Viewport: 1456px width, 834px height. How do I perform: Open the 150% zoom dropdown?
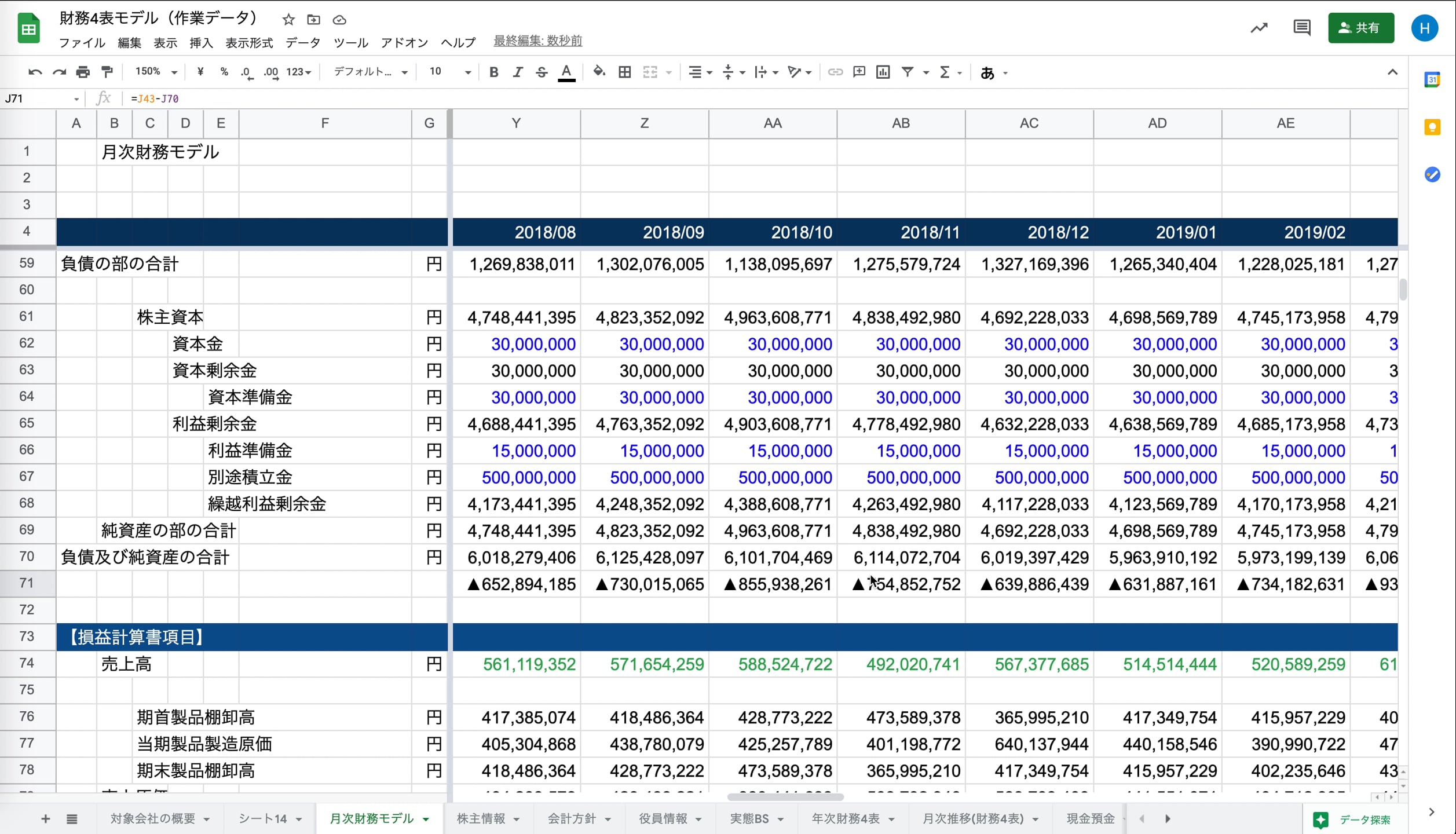[155, 72]
